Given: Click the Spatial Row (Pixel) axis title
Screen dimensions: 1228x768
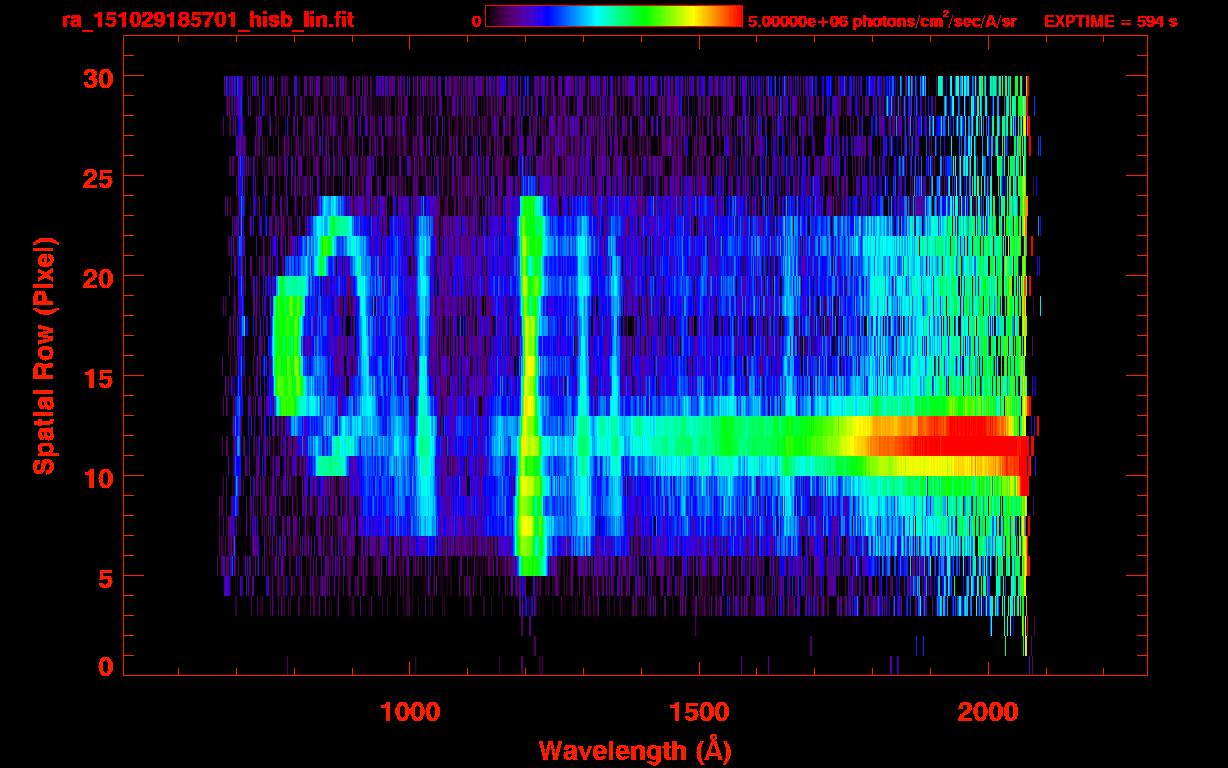Looking at the screenshot, I should coord(43,356).
